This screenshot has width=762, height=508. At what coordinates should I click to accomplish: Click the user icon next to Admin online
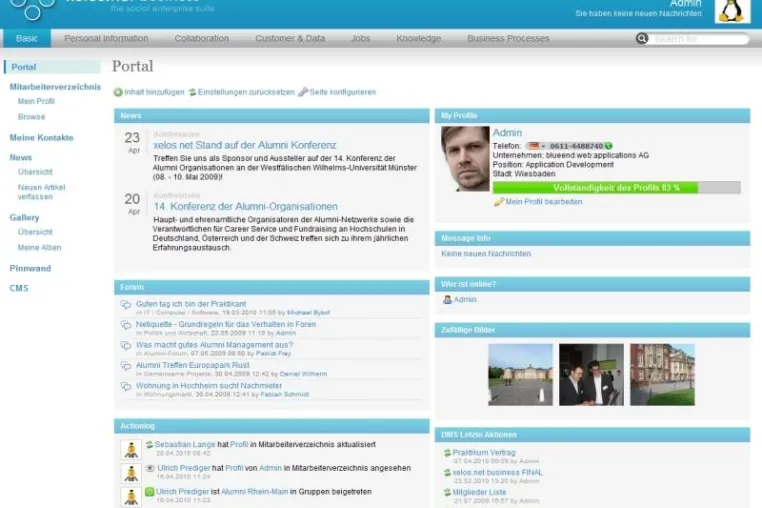pyautogui.click(x=448, y=300)
